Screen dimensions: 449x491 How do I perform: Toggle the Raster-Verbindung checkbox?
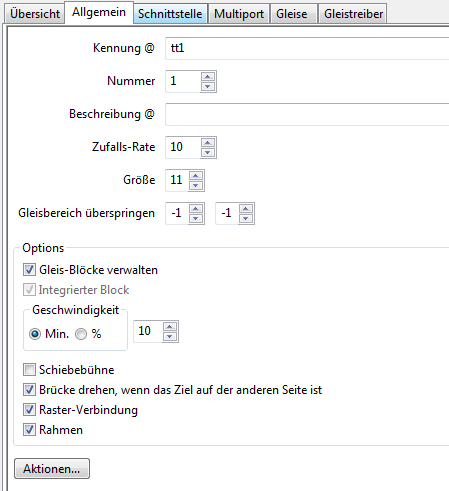click(x=29, y=410)
